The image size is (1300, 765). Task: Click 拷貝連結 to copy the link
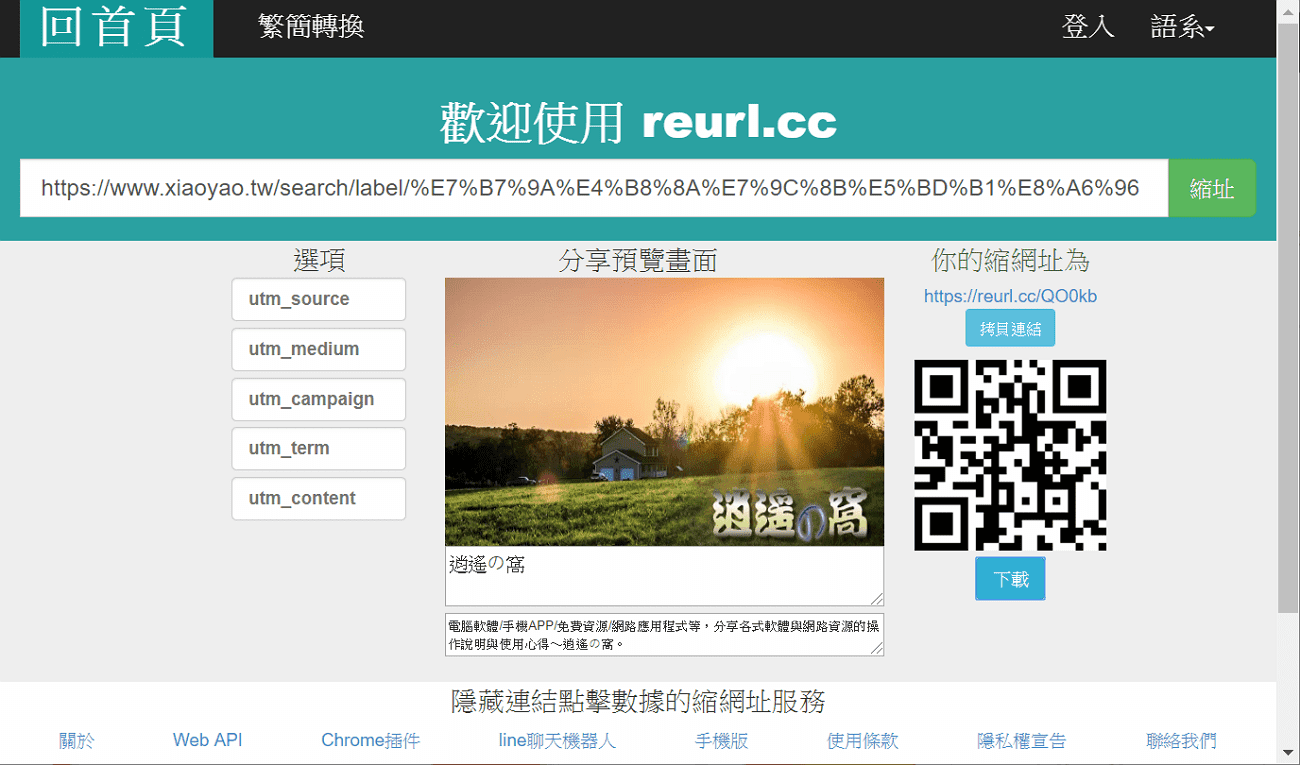(x=1010, y=327)
